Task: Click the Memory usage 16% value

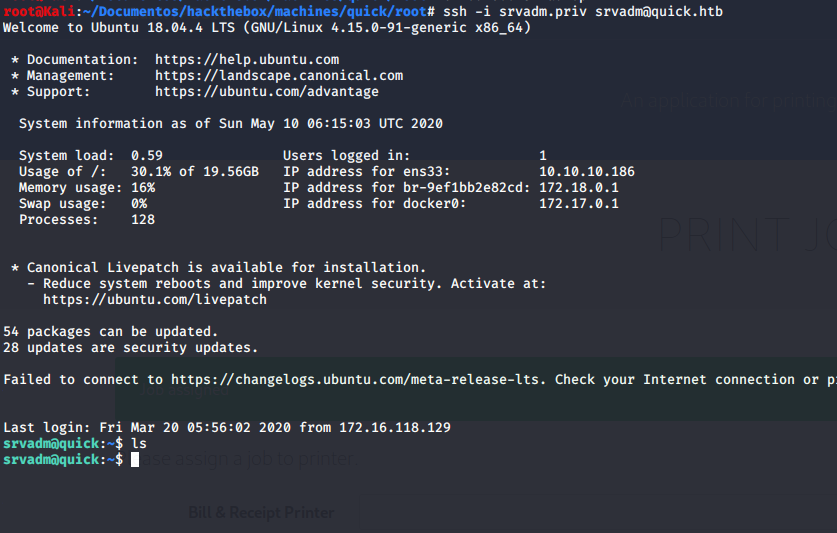Action: (143, 188)
